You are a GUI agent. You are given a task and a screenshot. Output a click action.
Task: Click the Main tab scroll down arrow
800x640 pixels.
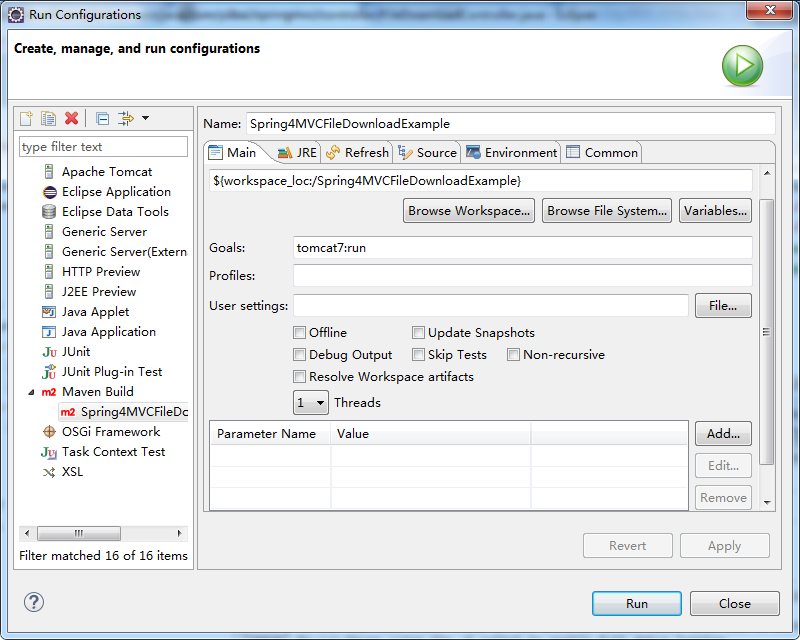[x=767, y=503]
